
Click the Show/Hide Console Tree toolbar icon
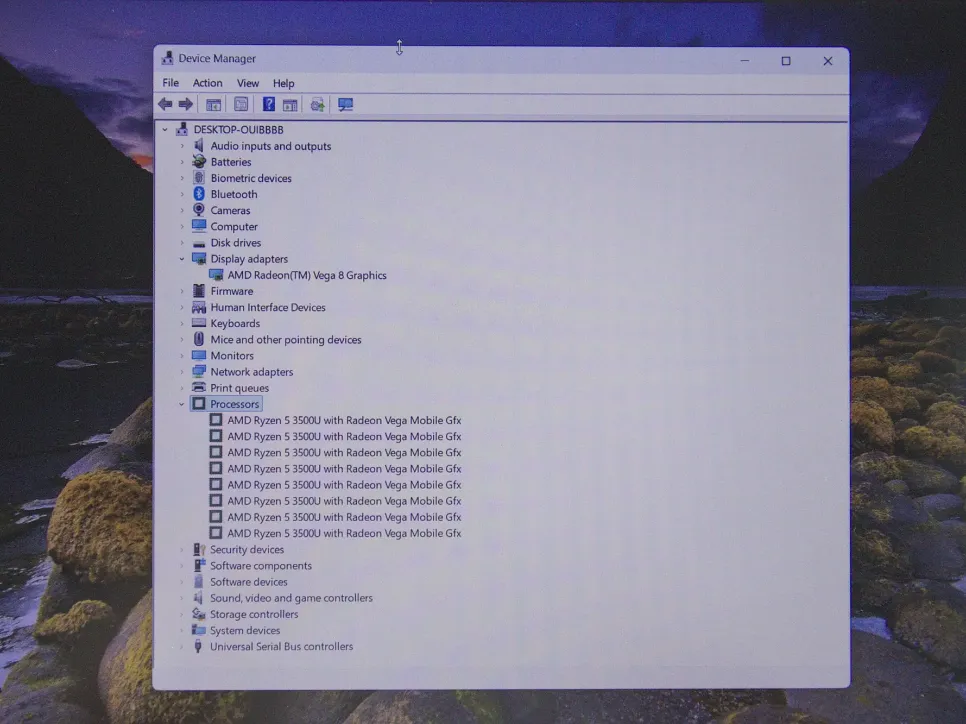213,105
